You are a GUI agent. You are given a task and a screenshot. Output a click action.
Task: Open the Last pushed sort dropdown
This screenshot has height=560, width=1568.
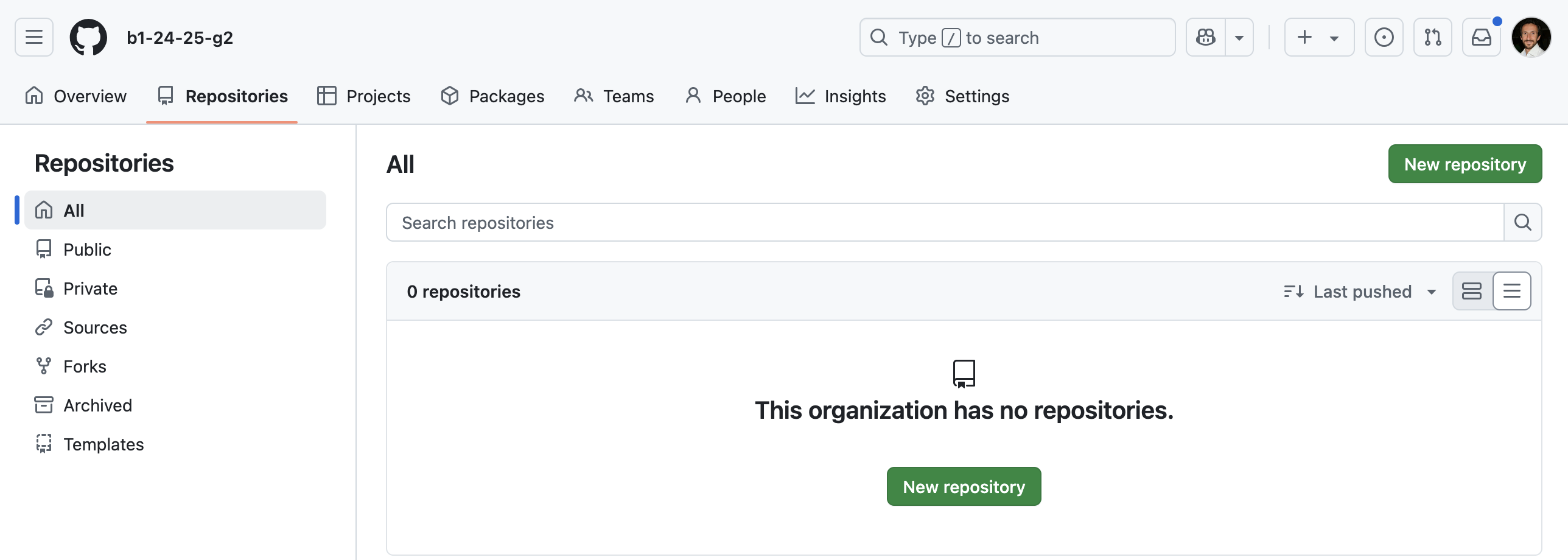(1360, 292)
